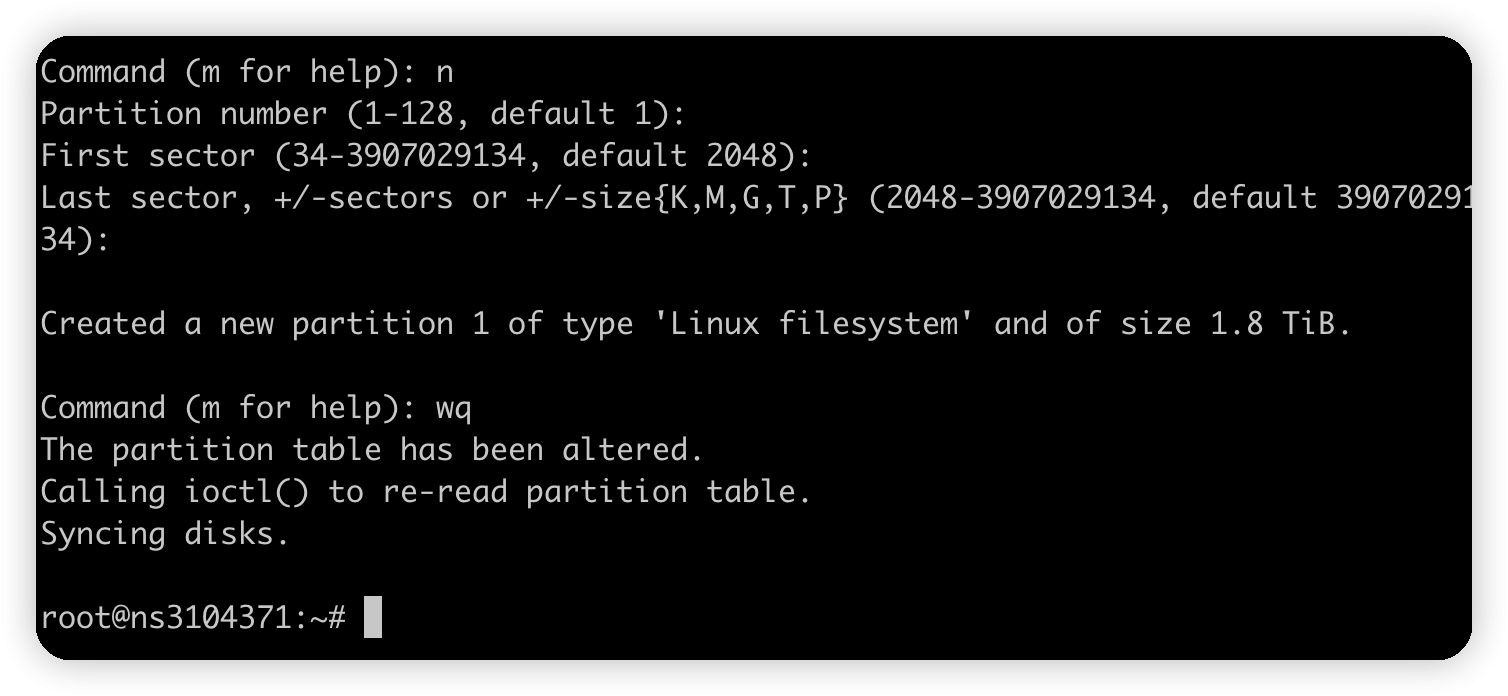This screenshot has height=696, width=1508.
Task: Click the '+/-size{K,M,G,T,P}' text
Action: 687,198
